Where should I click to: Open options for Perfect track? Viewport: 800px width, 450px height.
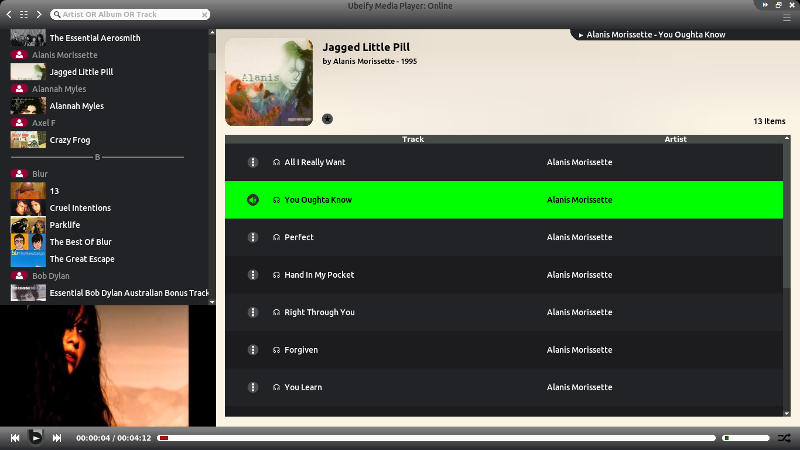pyautogui.click(x=253, y=237)
